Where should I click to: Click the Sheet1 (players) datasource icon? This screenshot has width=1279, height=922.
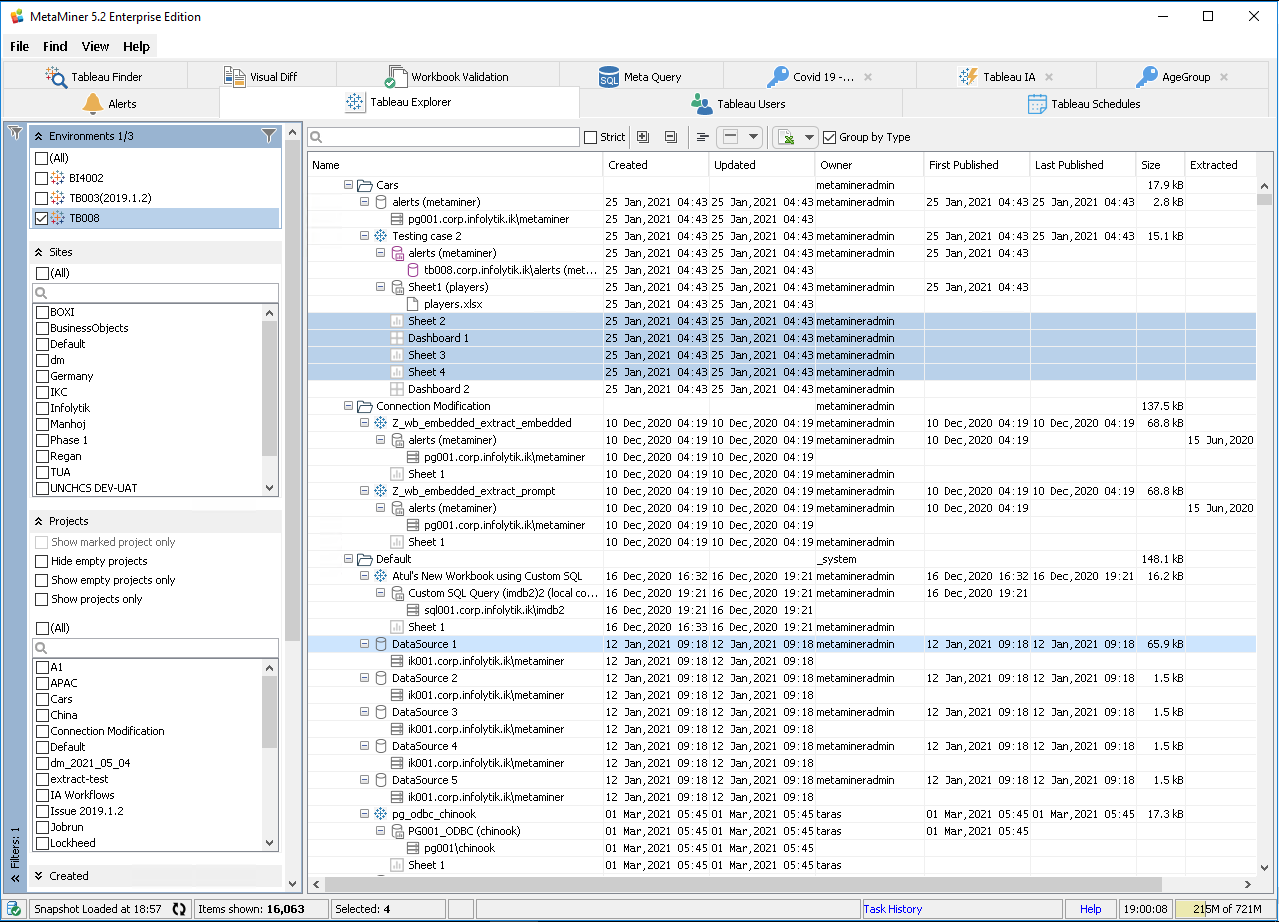pos(397,287)
